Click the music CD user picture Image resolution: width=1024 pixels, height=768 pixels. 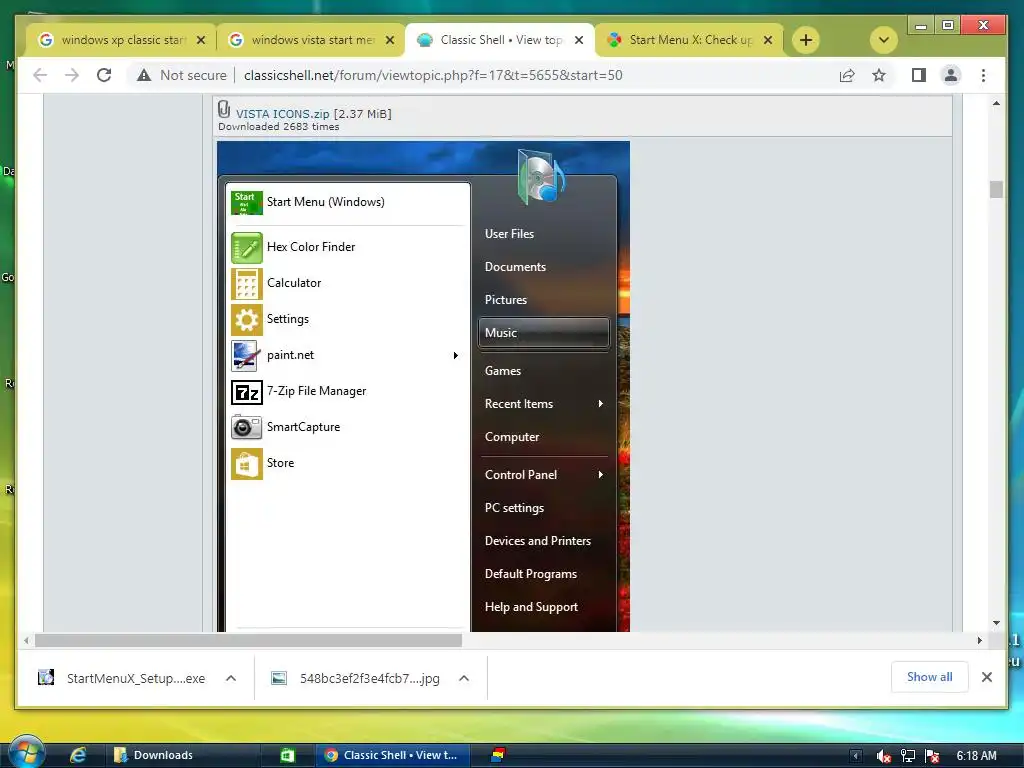point(541,176)
